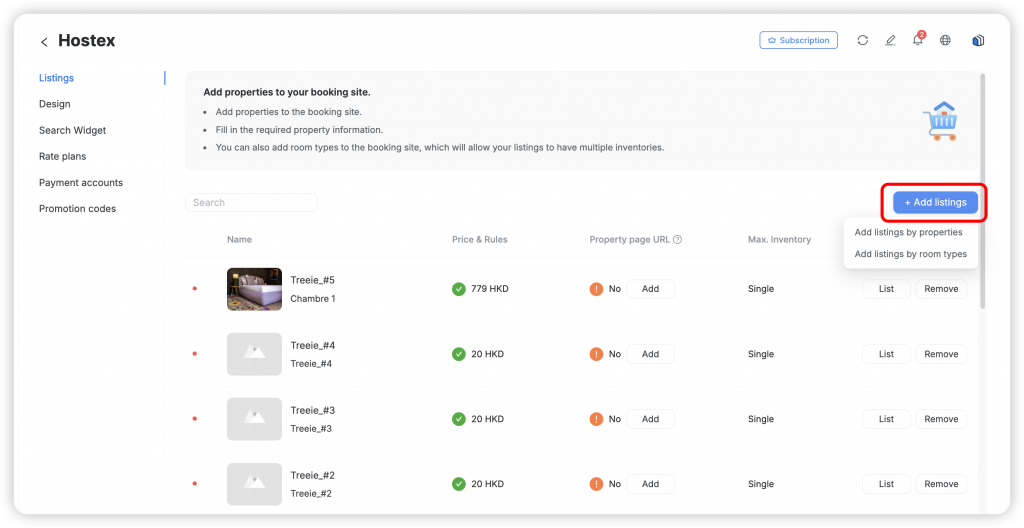
Task: Open the notifications bell
Action: pos(917,41)
